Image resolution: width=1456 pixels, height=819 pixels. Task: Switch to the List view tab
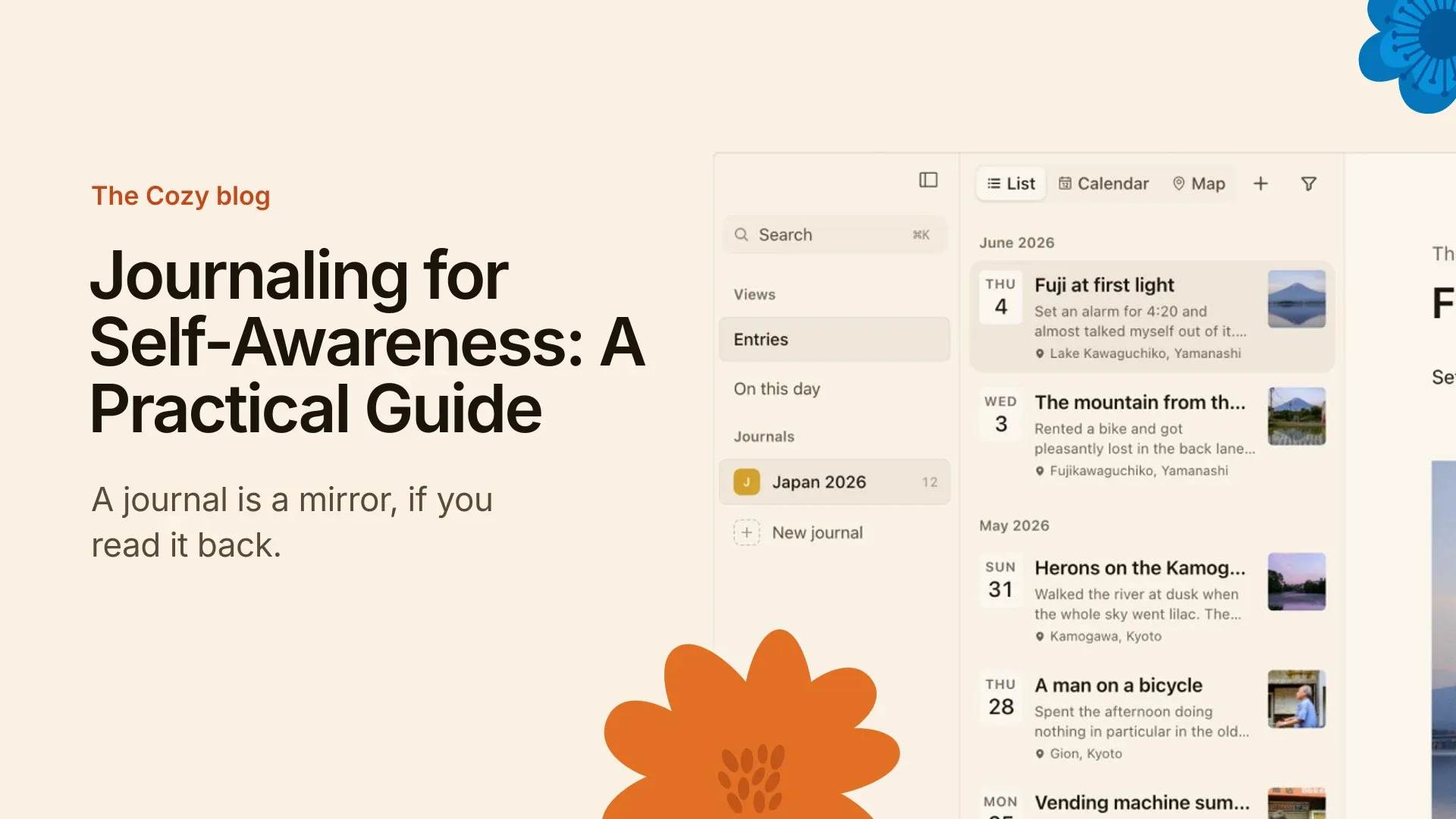coord(1011,184)
